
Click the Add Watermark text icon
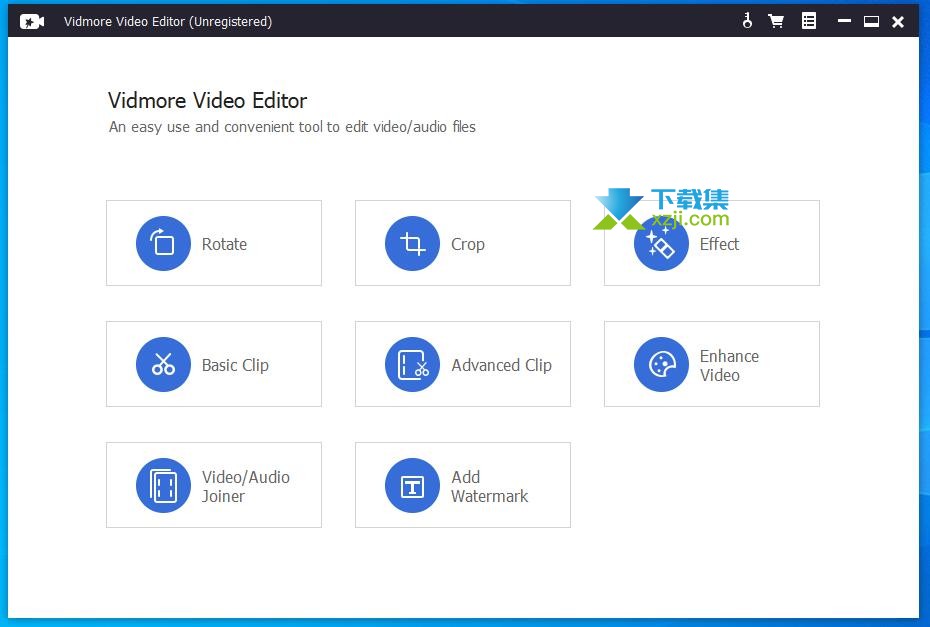click(412, 485)
